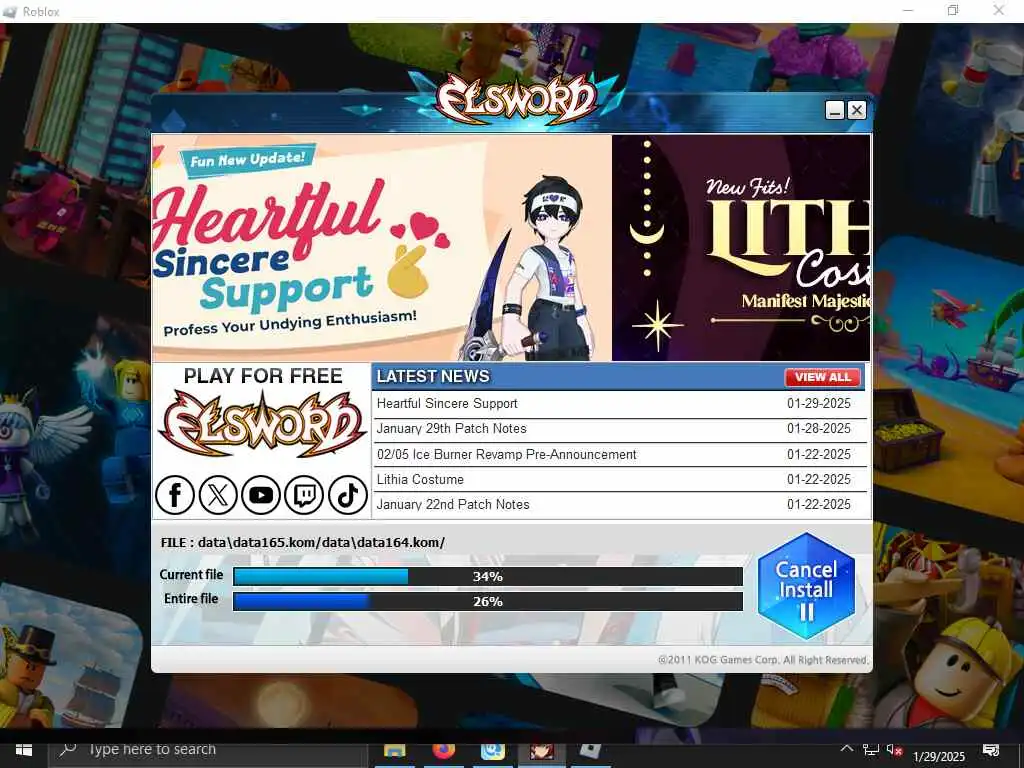Open January 29th Patch Notes news
The width and height of the screenshot is (1024, 768).
tap(452, 428)
